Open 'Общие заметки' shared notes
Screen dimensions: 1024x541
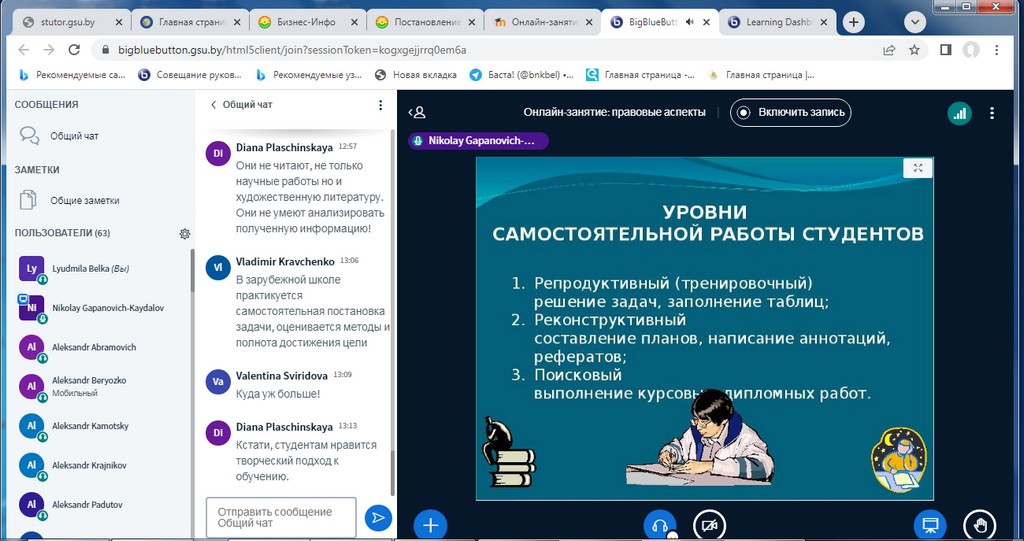[x=84, y=200]
